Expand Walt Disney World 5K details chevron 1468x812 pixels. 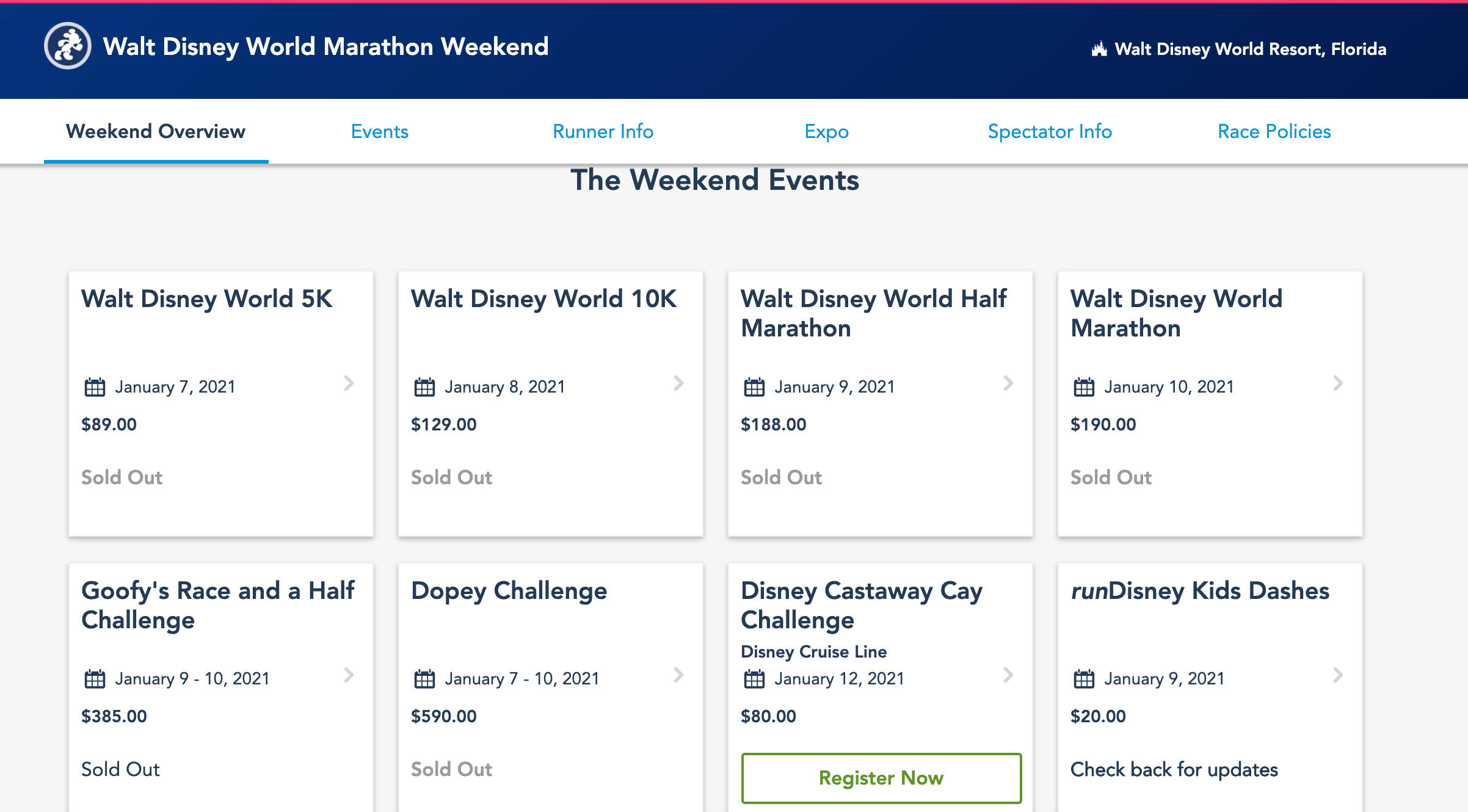[349, 383]
